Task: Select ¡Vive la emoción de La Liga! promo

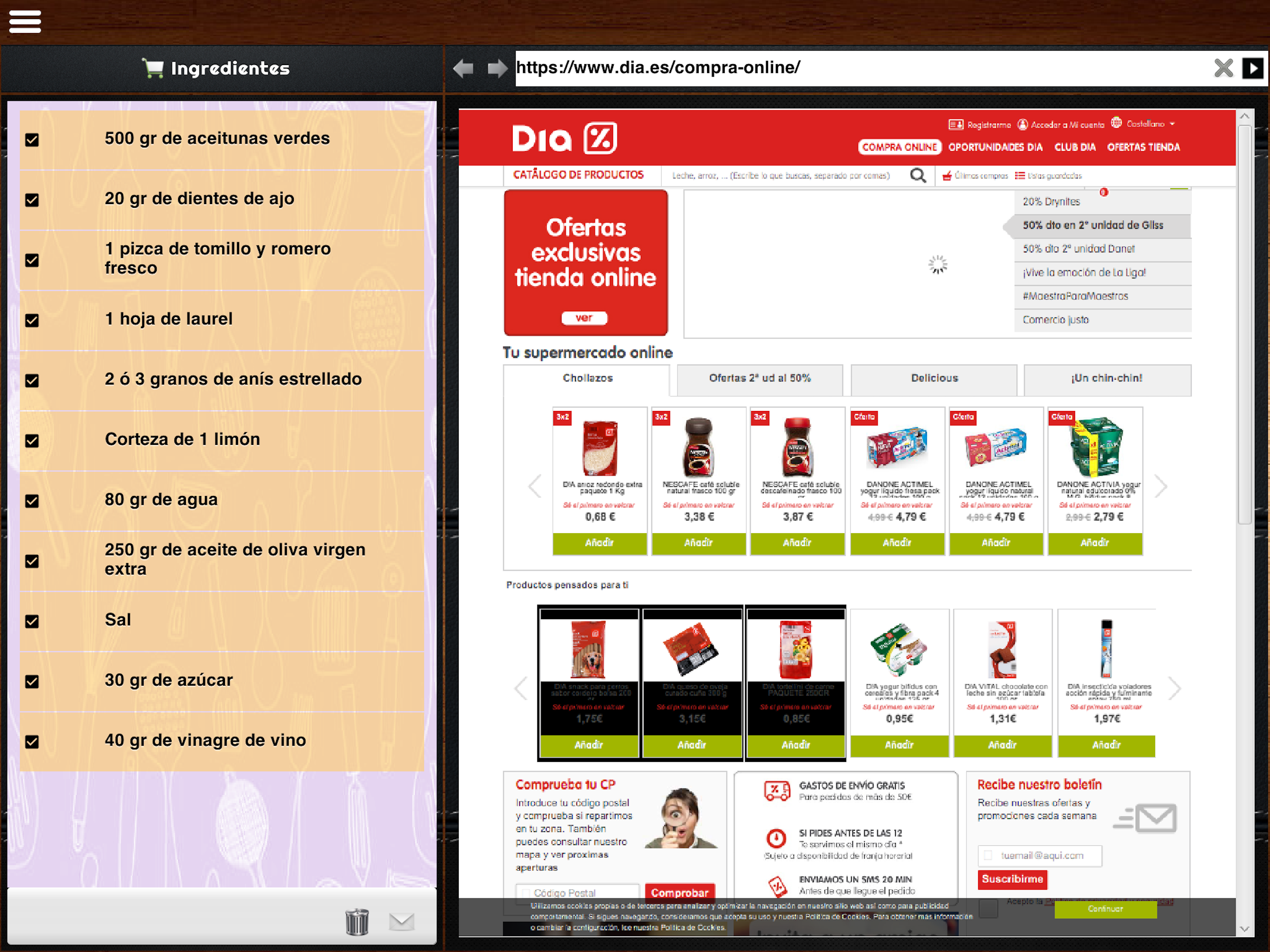Action: 1102,273
